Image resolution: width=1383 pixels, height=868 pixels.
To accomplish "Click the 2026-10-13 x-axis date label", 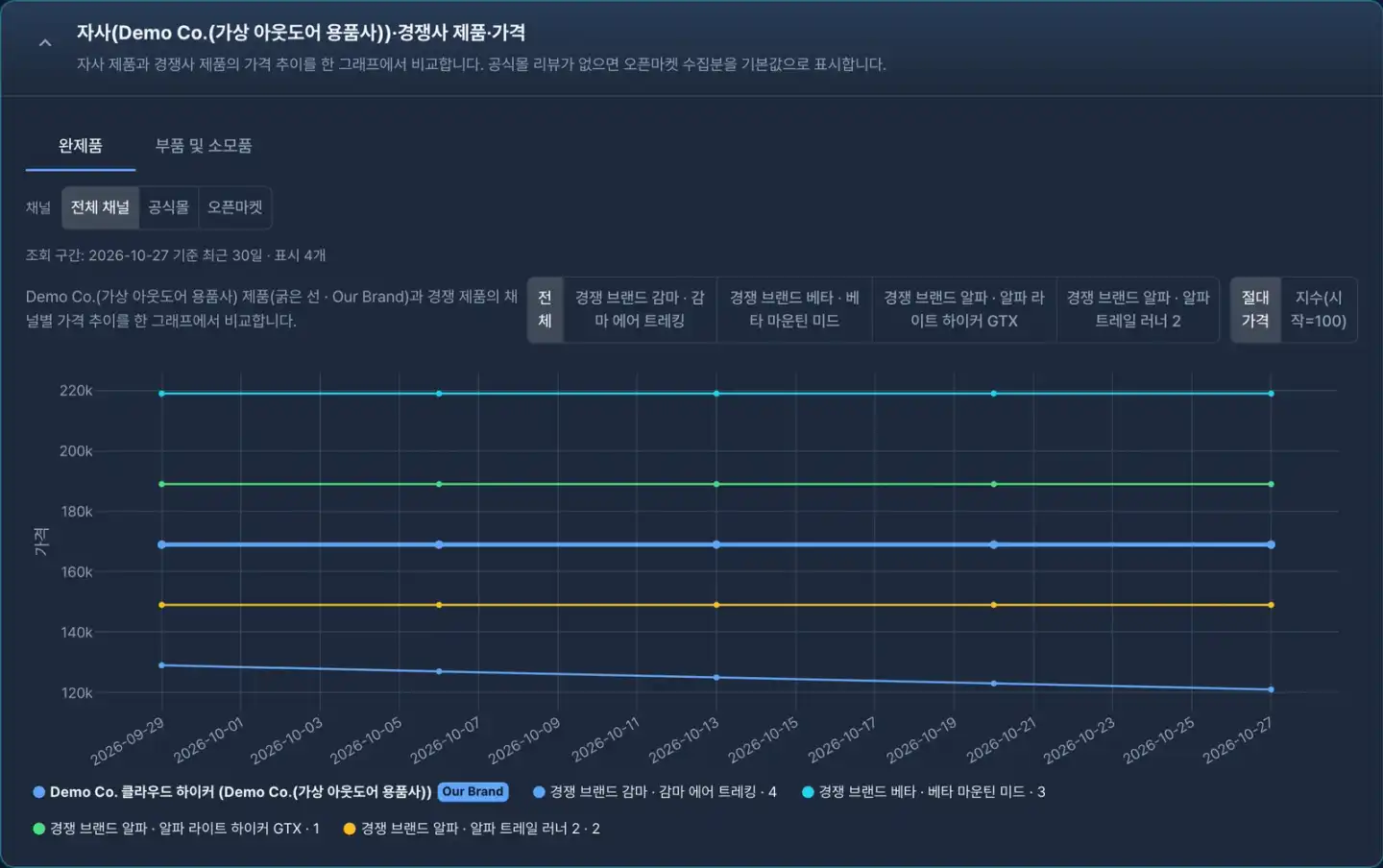I will 684,740.
